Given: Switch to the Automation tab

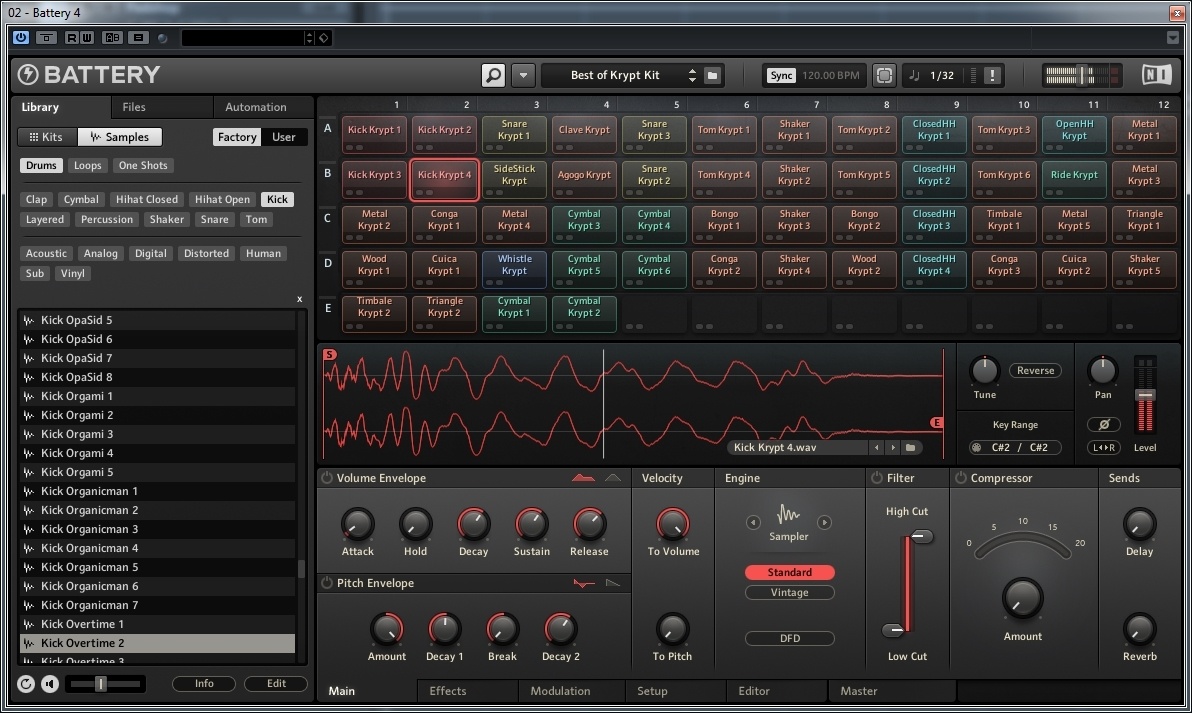Looking at the screenshot, I should coord(255,107).
